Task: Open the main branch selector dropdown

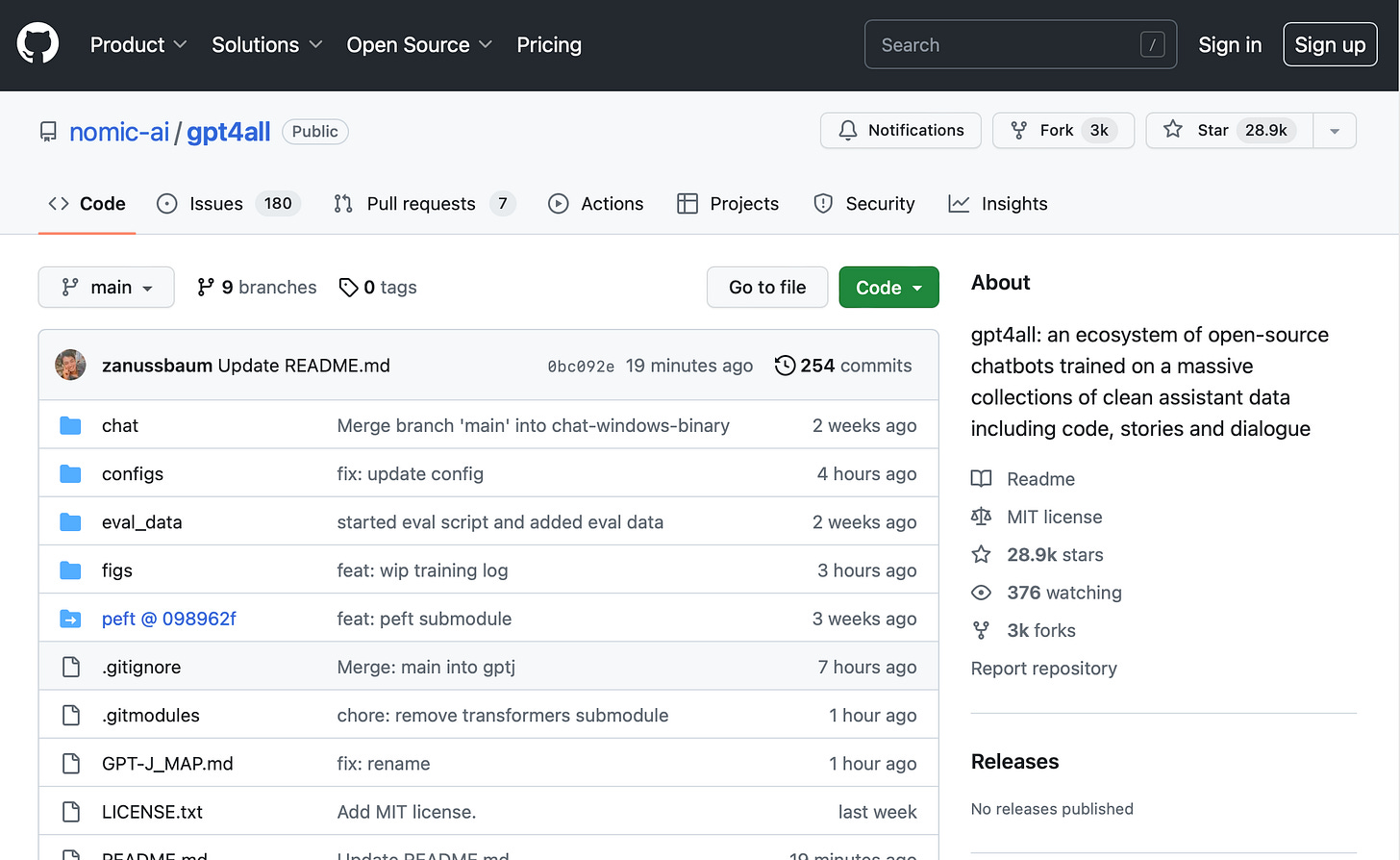Action: click(x=106, y=288)
